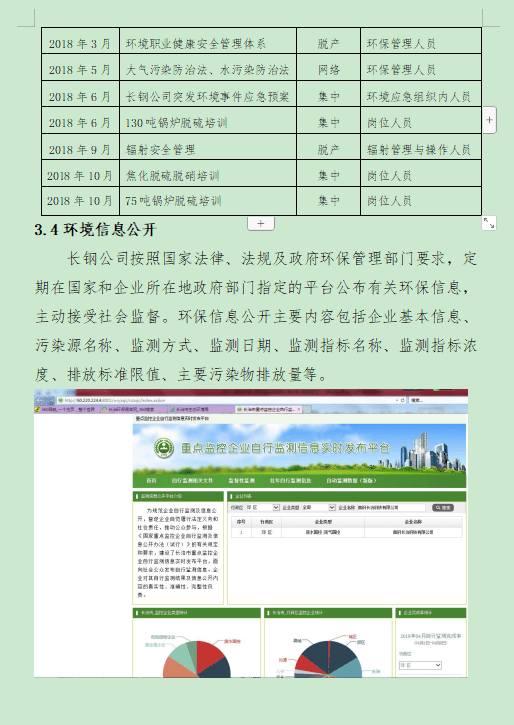Click the platform introduction text panel in the embedded webpage
The width and height of the screenshot is (514, 725).
[x=178, y=553]
